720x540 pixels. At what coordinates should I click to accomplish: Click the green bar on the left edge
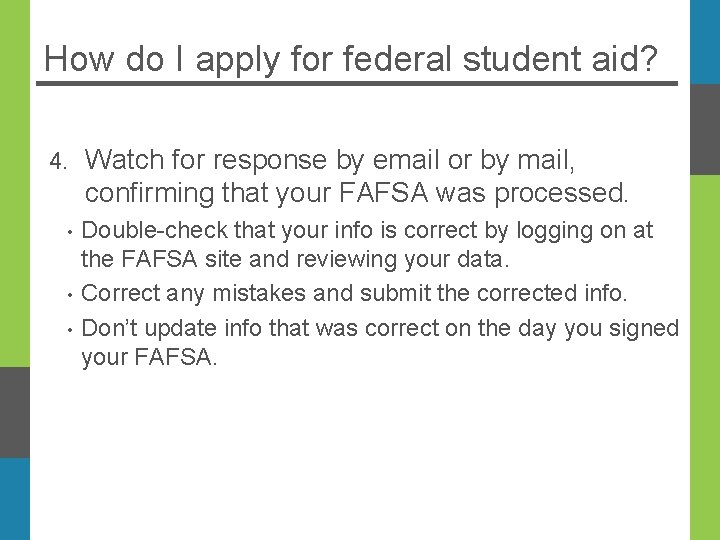point(14,180)
